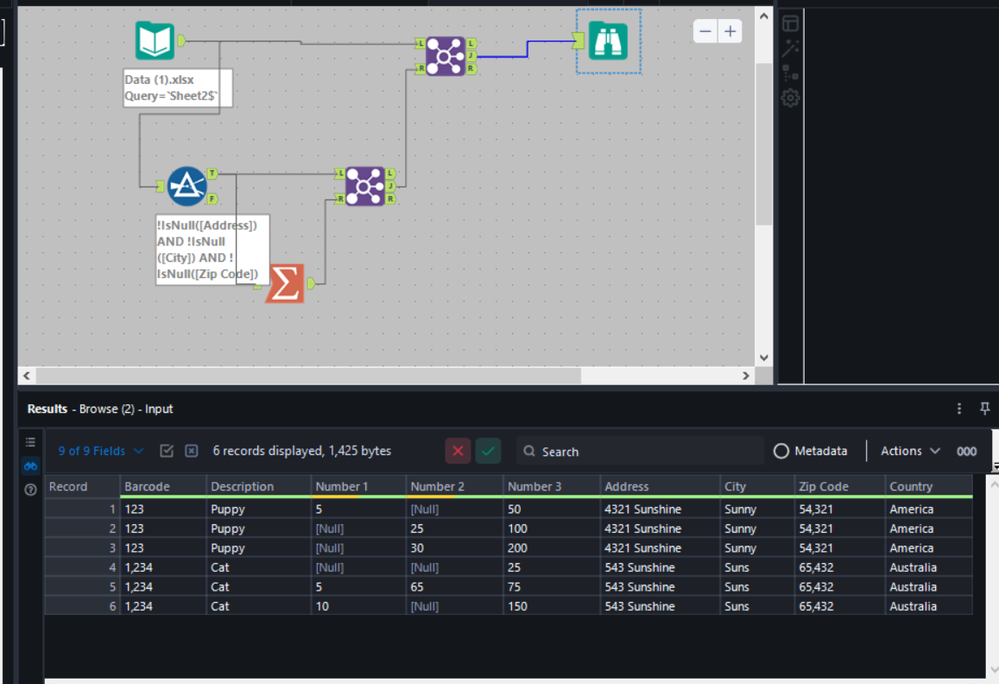The height and width of the screenshot is (684, 999).
Task: Click the Number 3 column header
Action: click(552, 487)
